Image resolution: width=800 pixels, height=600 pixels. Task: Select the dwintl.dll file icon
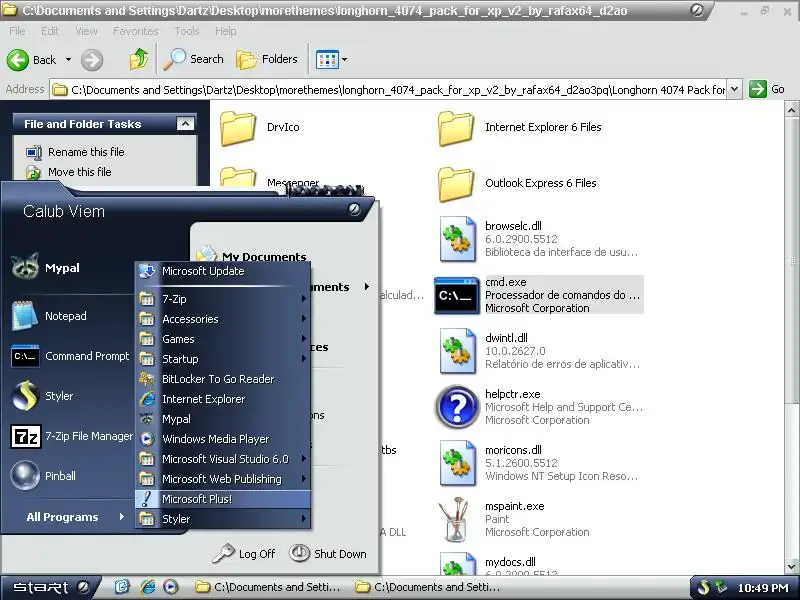click(x=458, y=351)
